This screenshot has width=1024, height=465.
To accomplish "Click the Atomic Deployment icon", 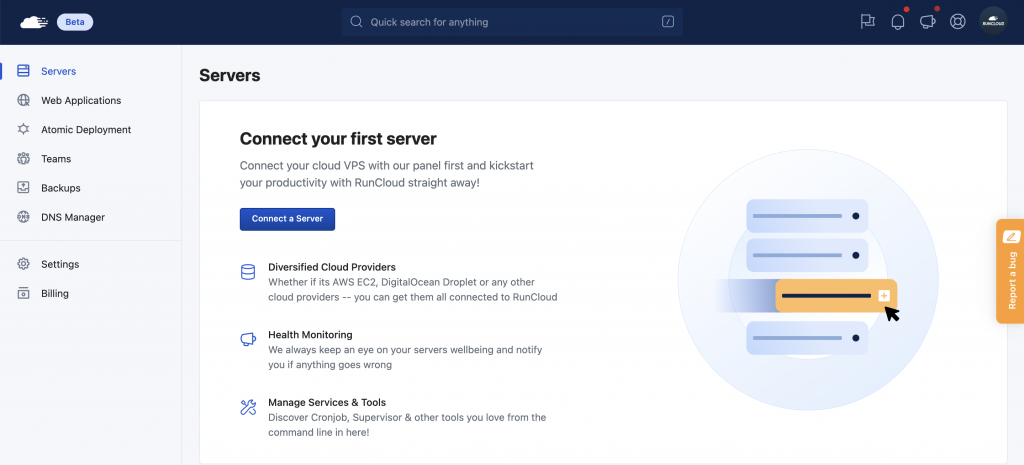I will [24, 129].
